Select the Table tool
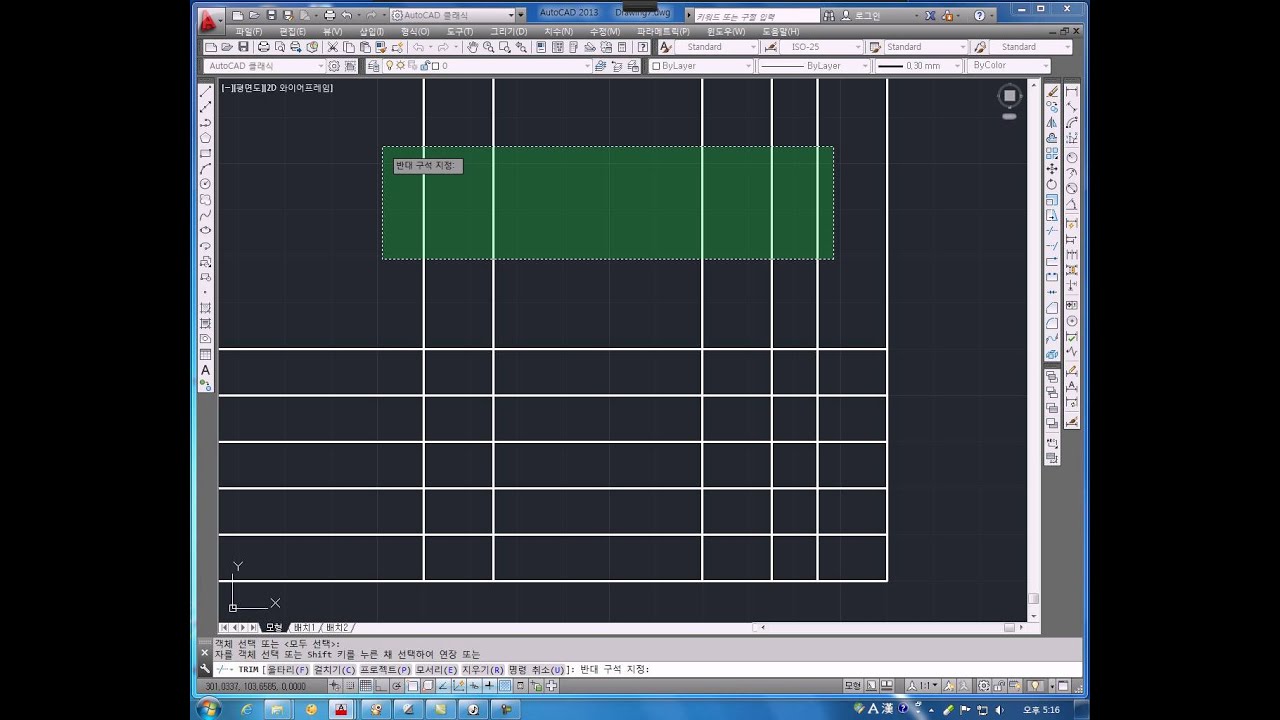The height and width of the screenshot is (720, 1280). pyautogui.click(x=206, y=354)
